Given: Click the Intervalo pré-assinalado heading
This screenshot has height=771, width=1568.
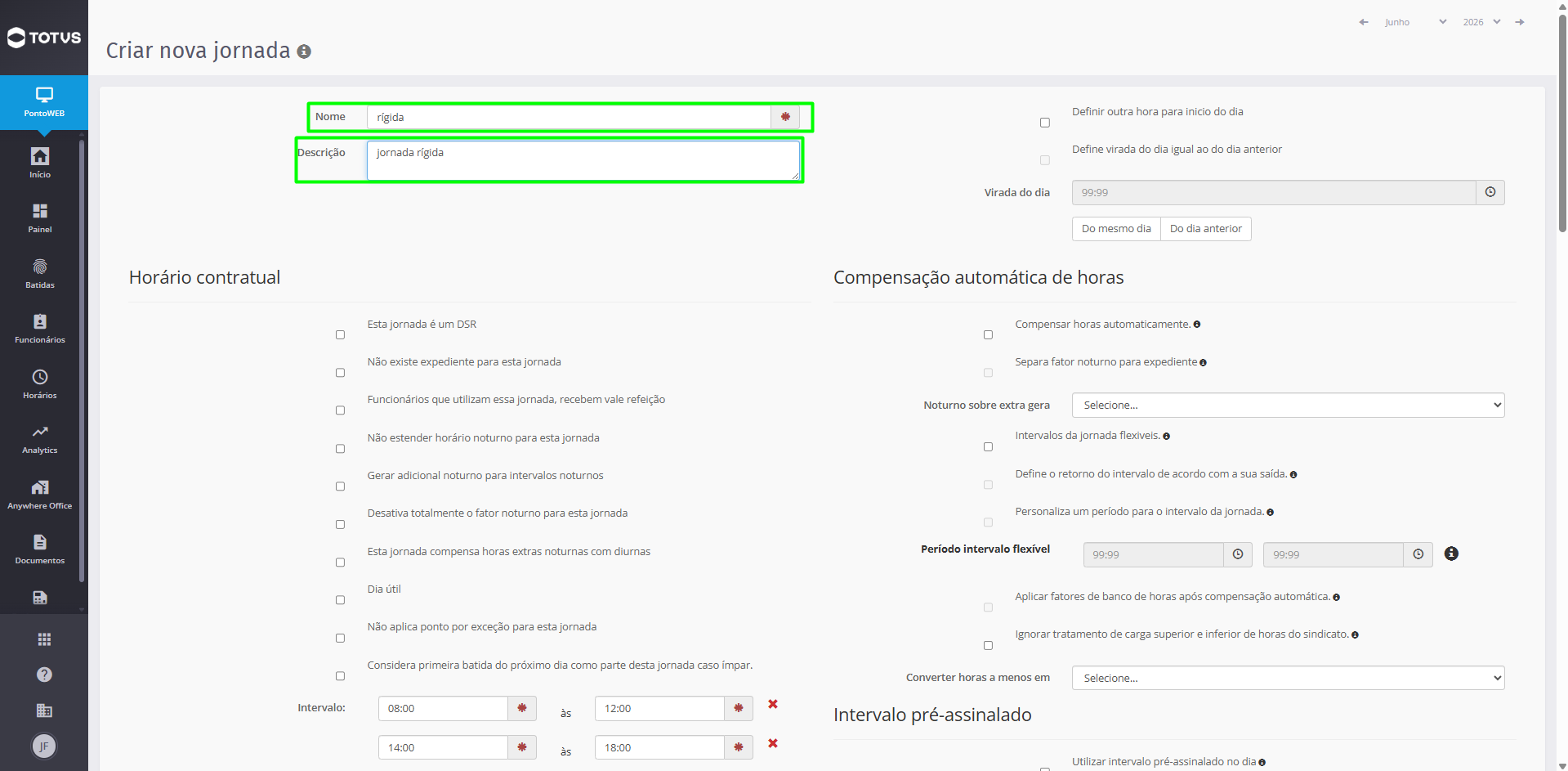Looking at the screenshot, I should (x=932, y=715).
